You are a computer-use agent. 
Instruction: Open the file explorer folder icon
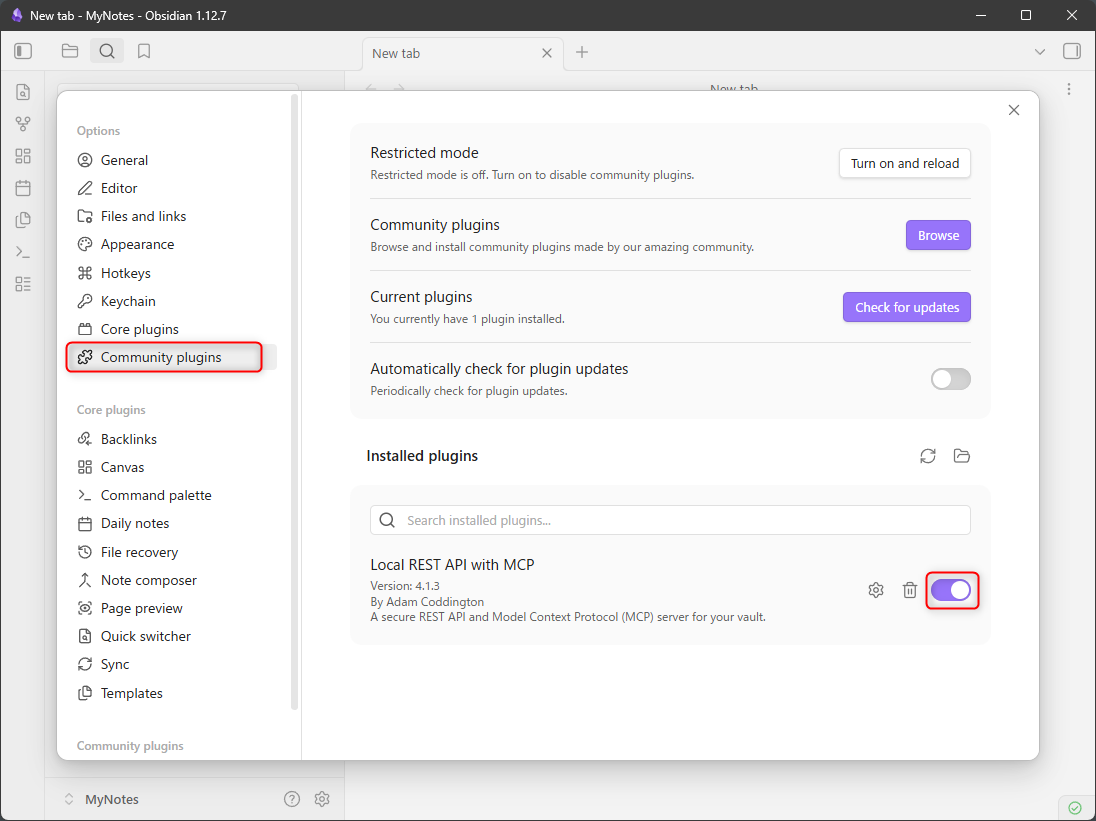click(x=70, y=51)
